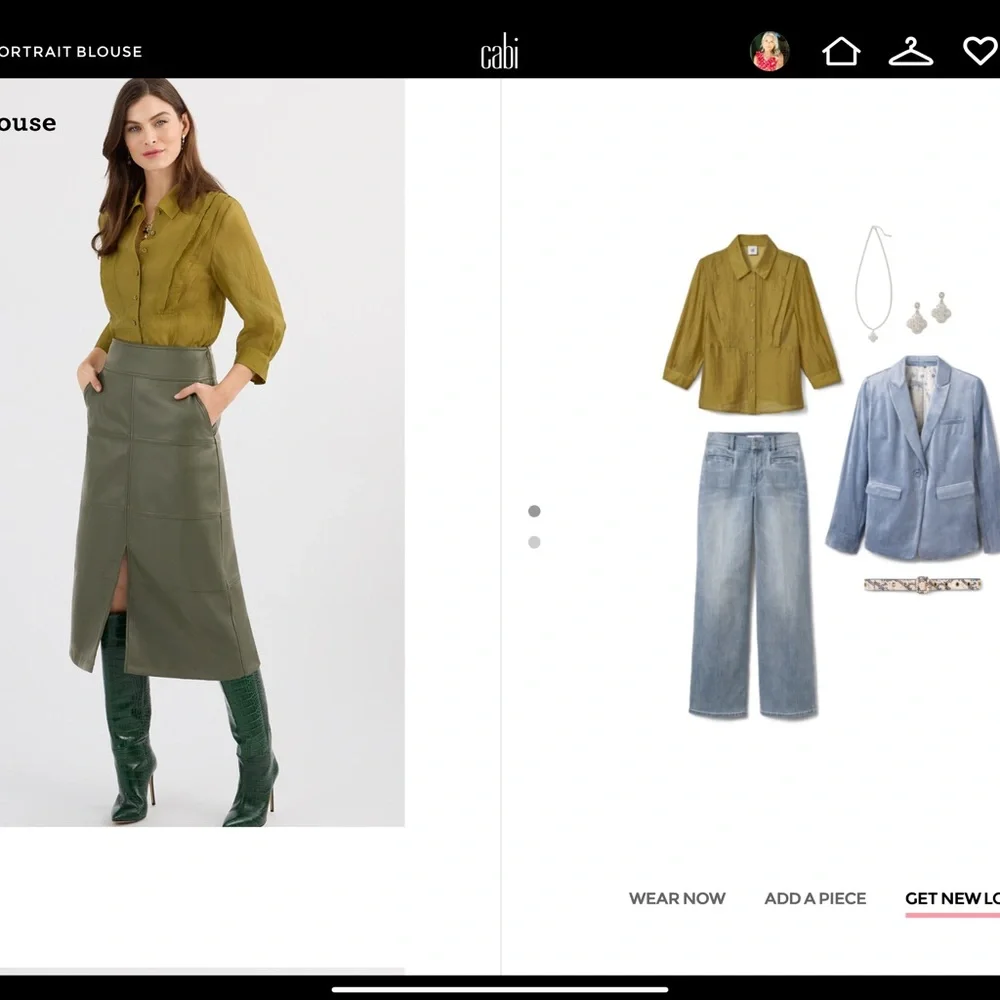Select the Get New Look tab
1000x1000 pixels.
coord(952,898)
